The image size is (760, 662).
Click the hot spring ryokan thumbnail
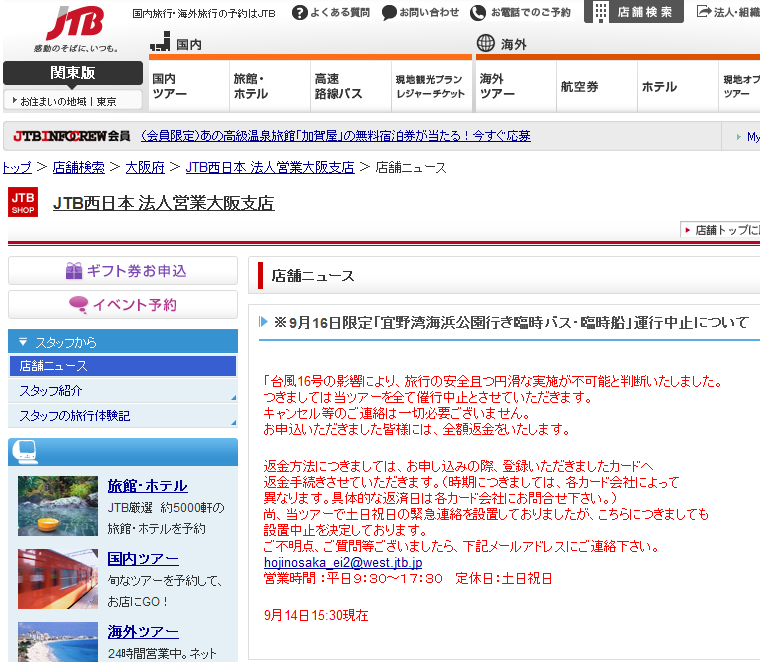tap(58, 506)
